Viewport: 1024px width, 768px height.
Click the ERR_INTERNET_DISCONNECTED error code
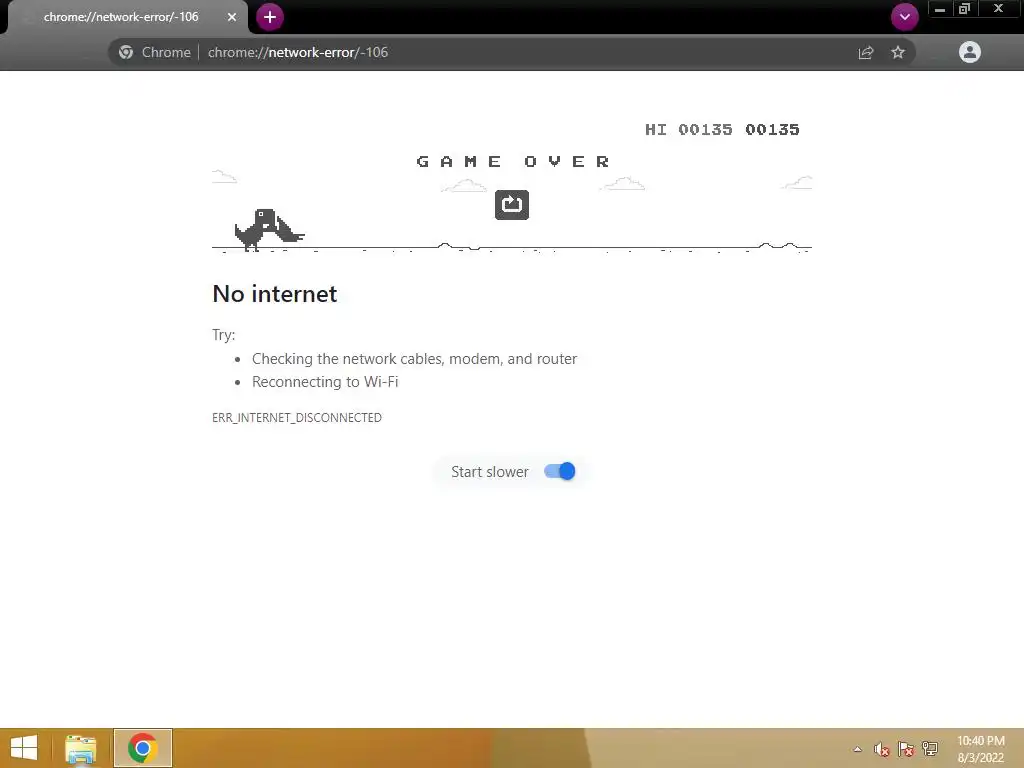pyautogui.click(x=297, y=417)
